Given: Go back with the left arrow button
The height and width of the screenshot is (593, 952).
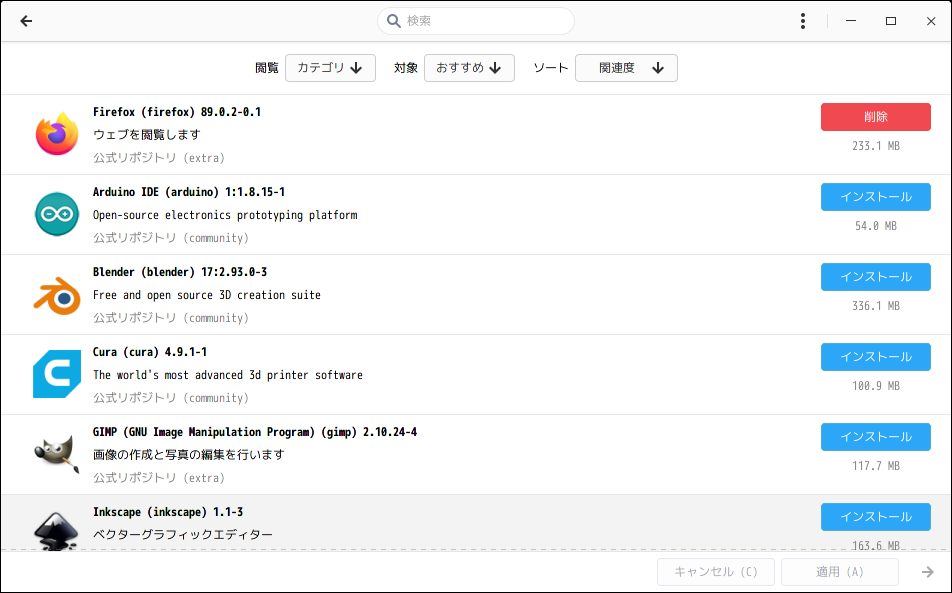Looking at the screenshot, I should coord(26,21).
